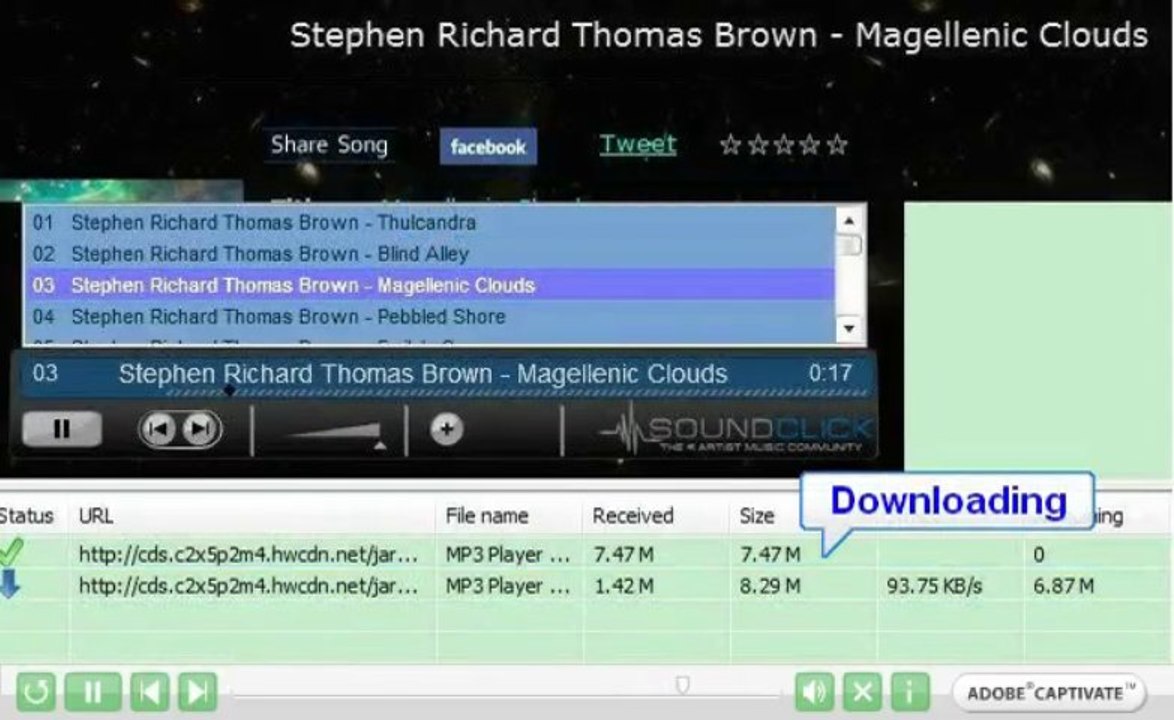The image size is (1174, 720).
Task: Skip to next track in SoundClick player
Action: (201, 429)
